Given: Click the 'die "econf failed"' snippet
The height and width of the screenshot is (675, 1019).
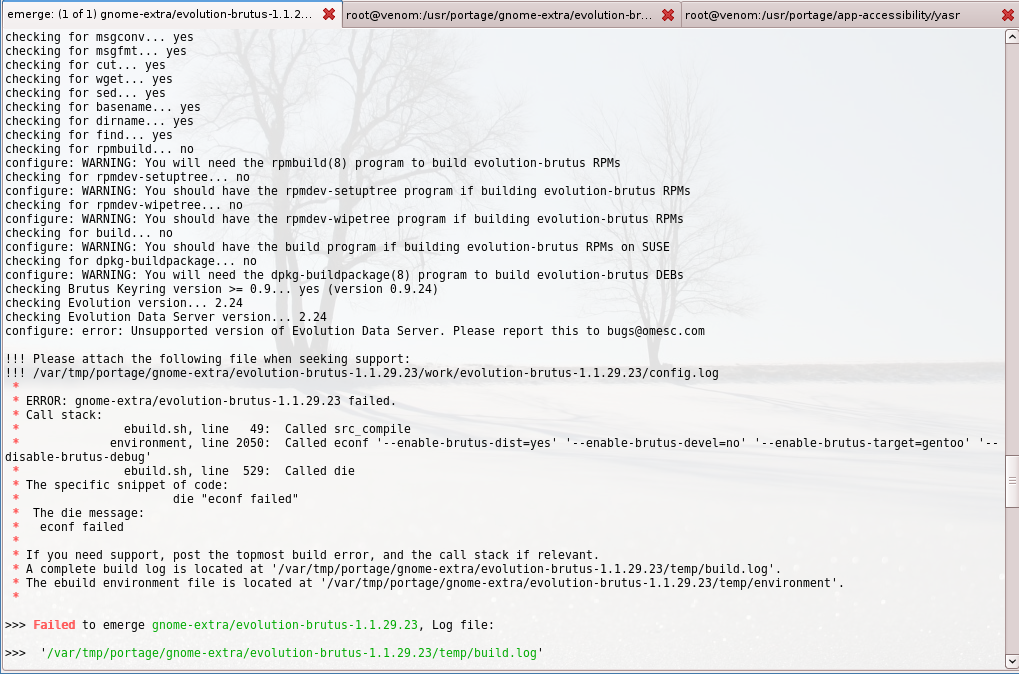Looking at the screenshot, I should [x=235, y=499].
